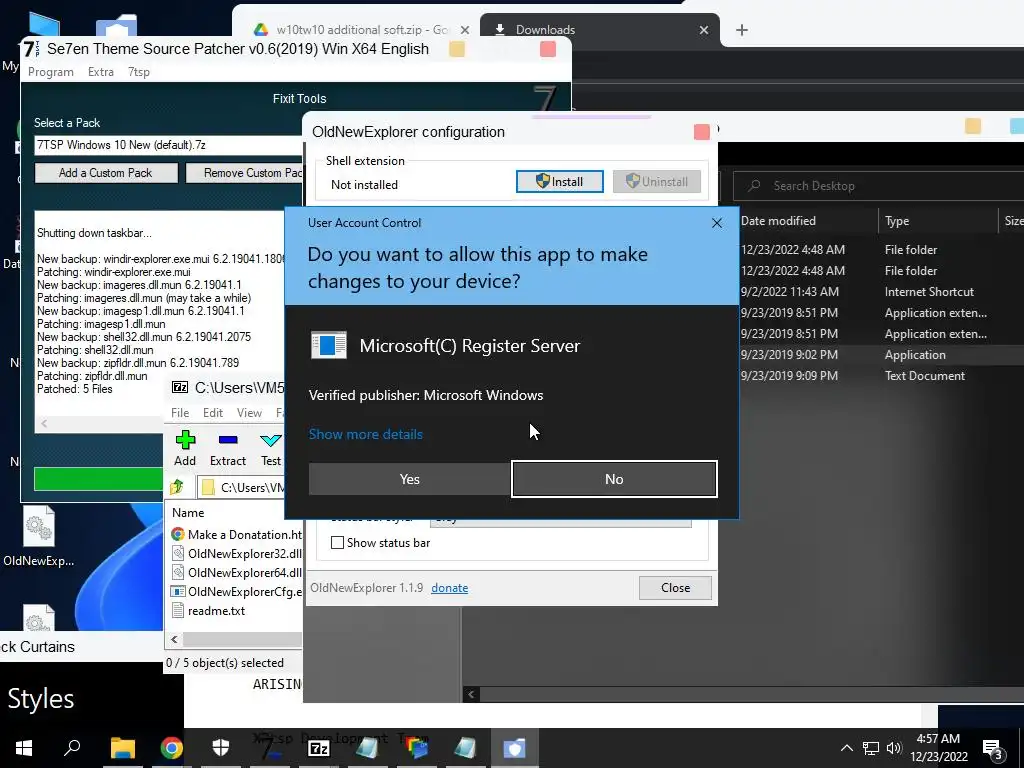Image resolution: width=1024 pixels, height=768 pixels.
Task: Select the Application row dated 9:02 PM
Action: coord(882,355)
